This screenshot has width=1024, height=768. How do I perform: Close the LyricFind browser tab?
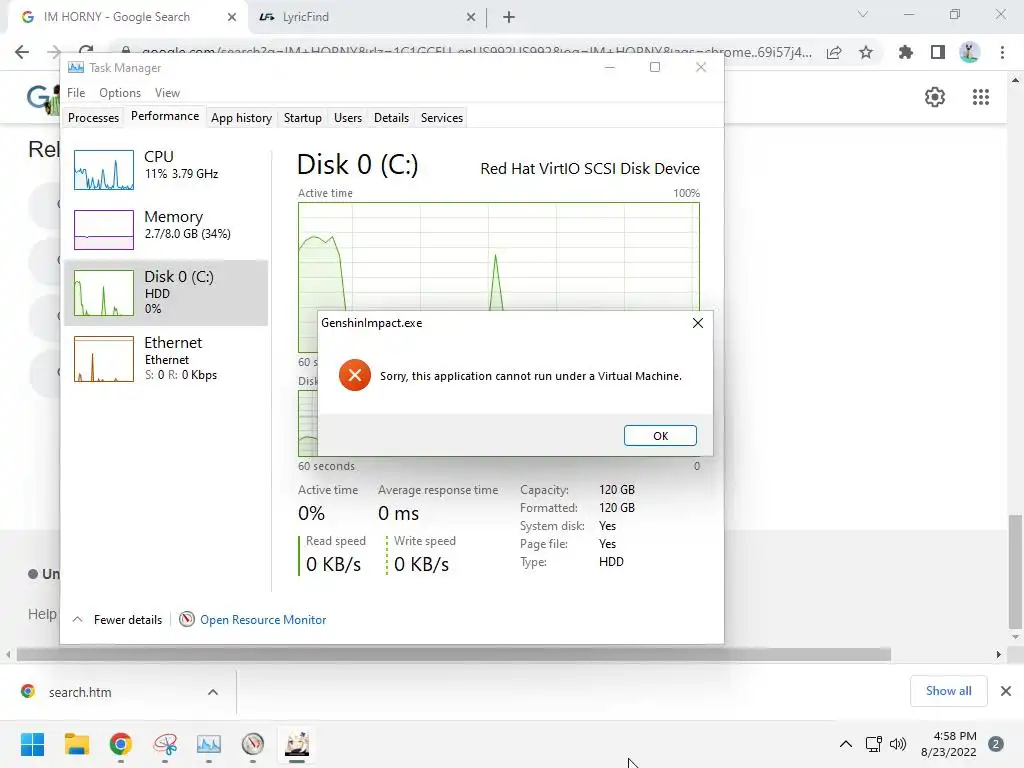click(x=471, y=17)
